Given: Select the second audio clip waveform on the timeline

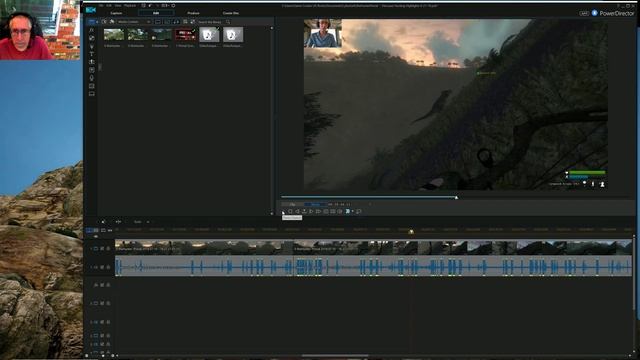Looking at the screenshot, I should click(463, 266).
